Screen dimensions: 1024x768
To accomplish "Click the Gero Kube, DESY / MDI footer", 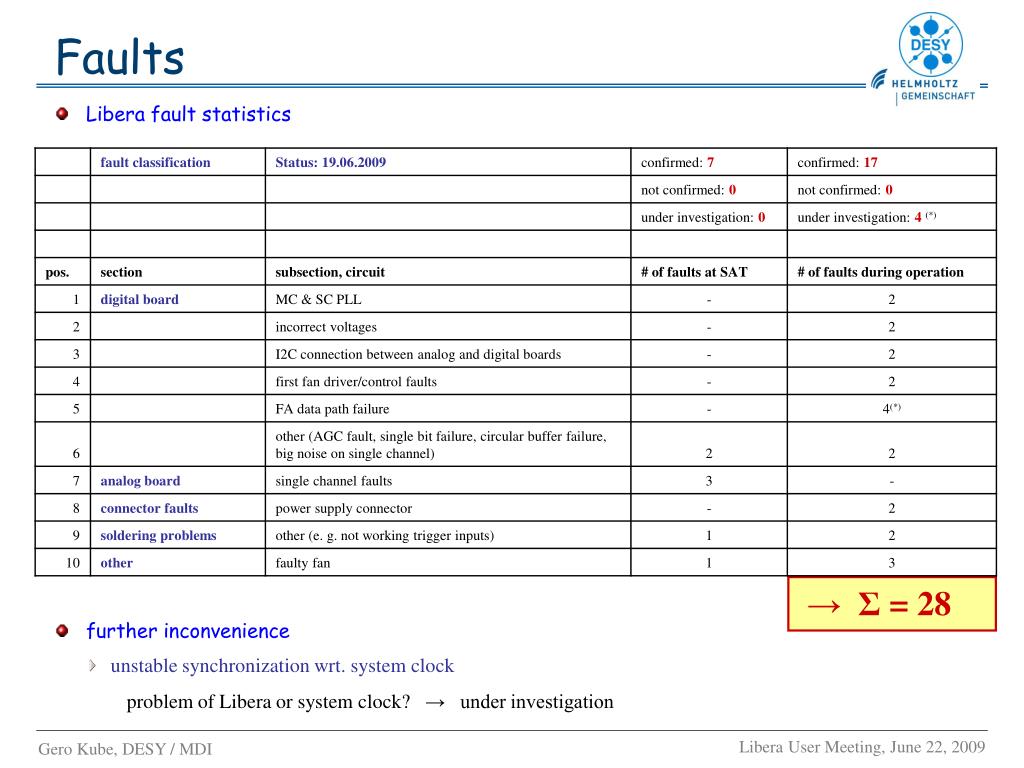I will (125, 749).
